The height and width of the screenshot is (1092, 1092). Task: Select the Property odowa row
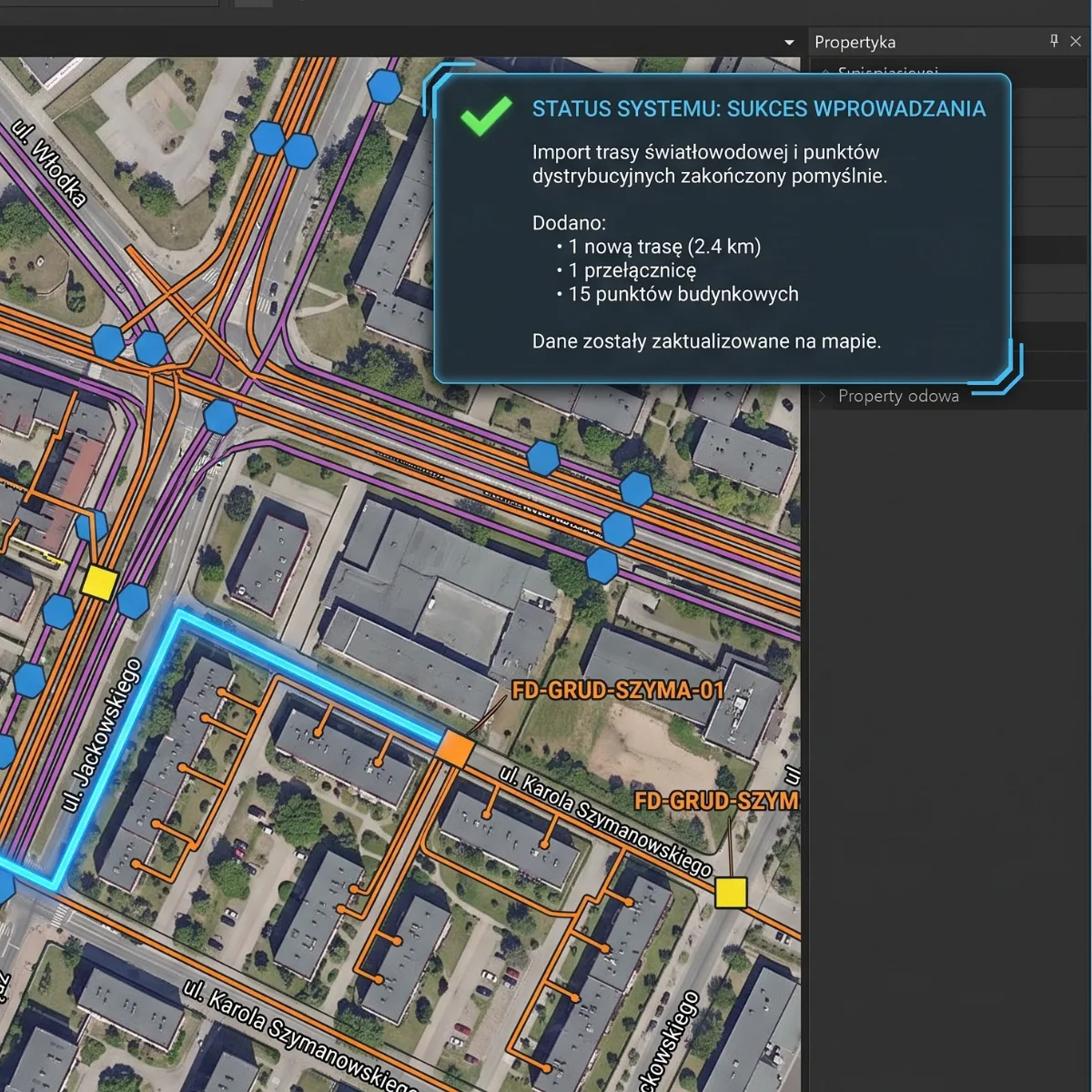[948, 396]
